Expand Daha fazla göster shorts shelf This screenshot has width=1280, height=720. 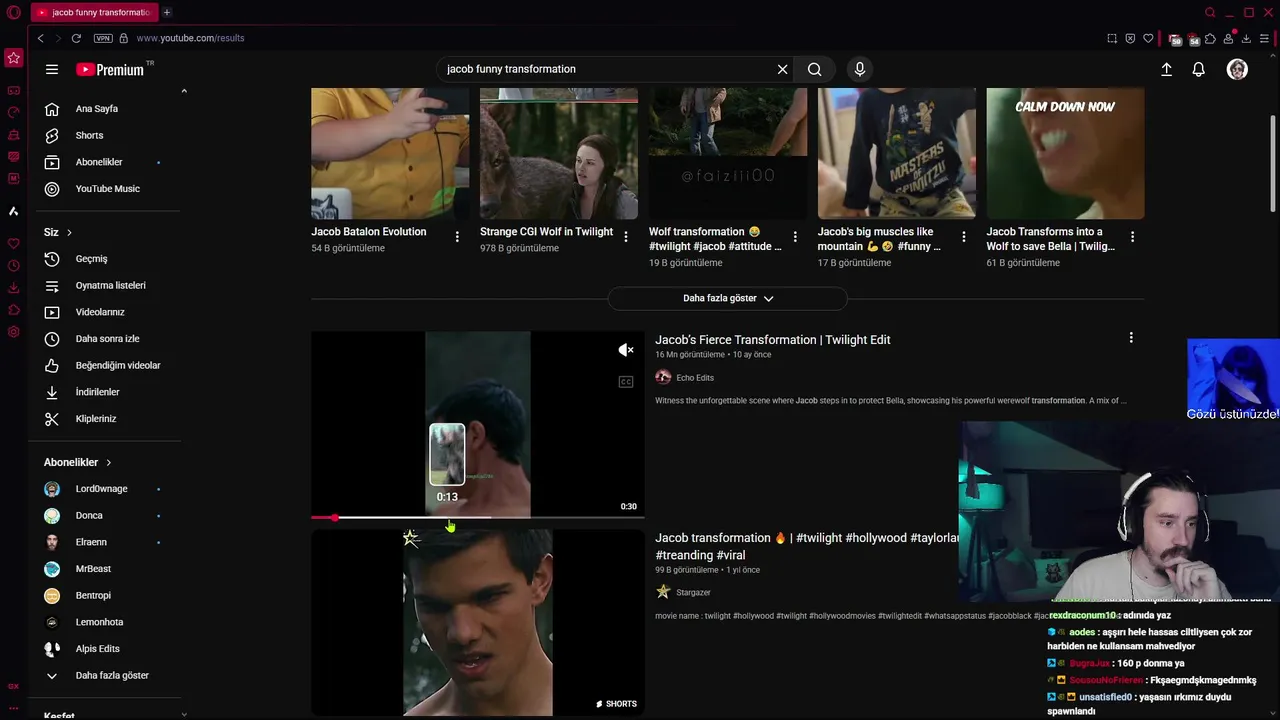[x=728, y=298]
